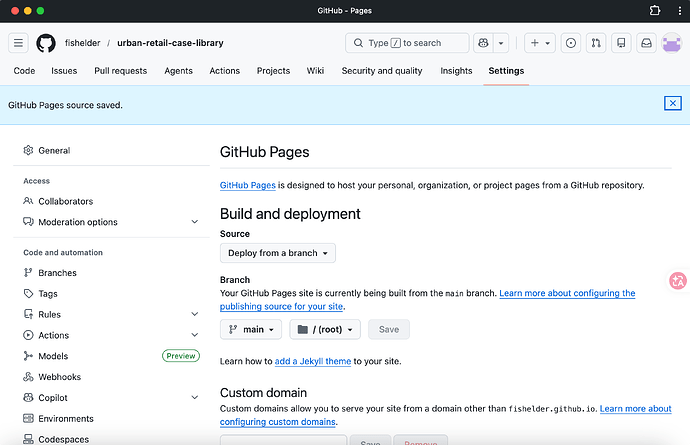Open the Deploy from a branch dropdown
690x445 pixels.
tap(278, 253)
